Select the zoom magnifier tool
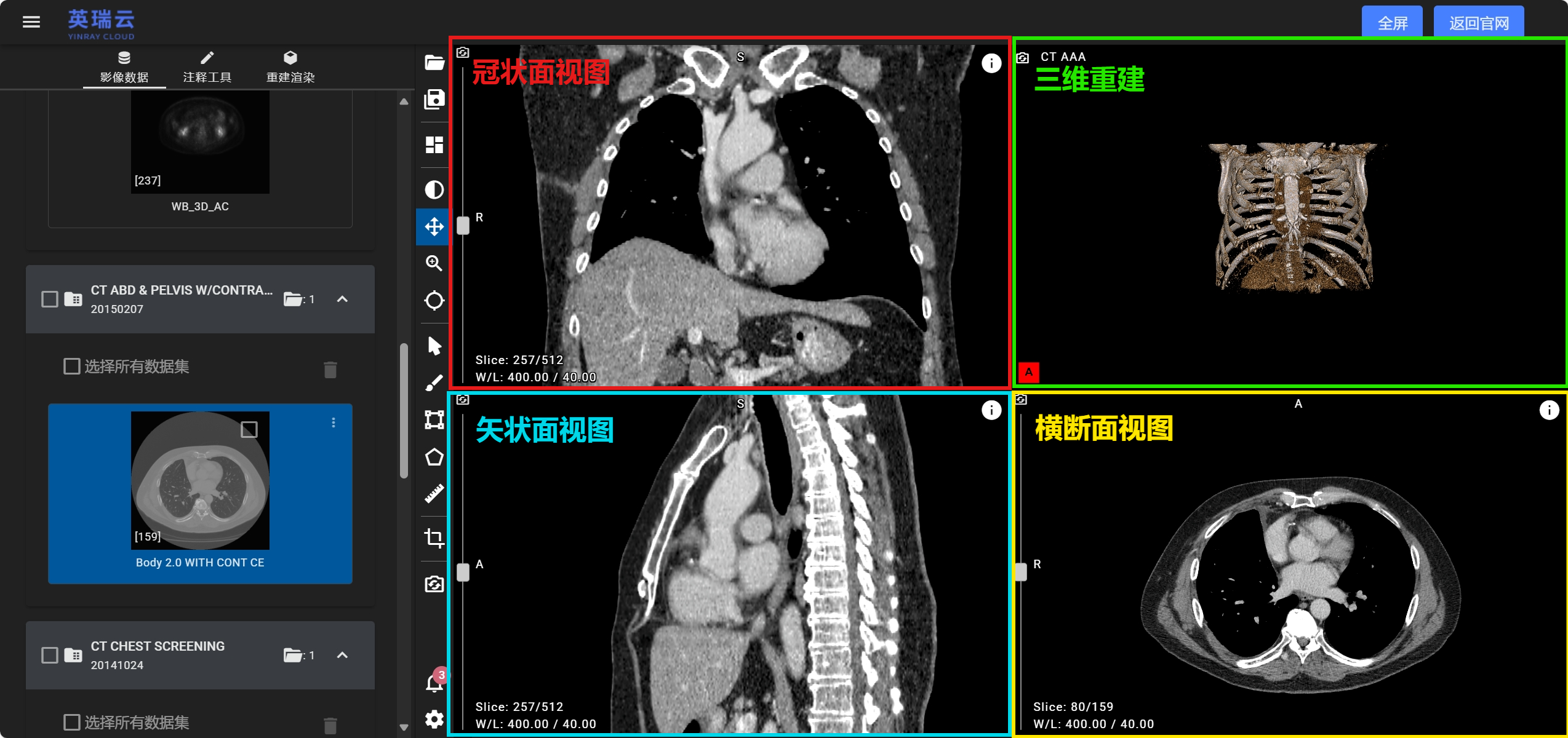 (434, 263)
